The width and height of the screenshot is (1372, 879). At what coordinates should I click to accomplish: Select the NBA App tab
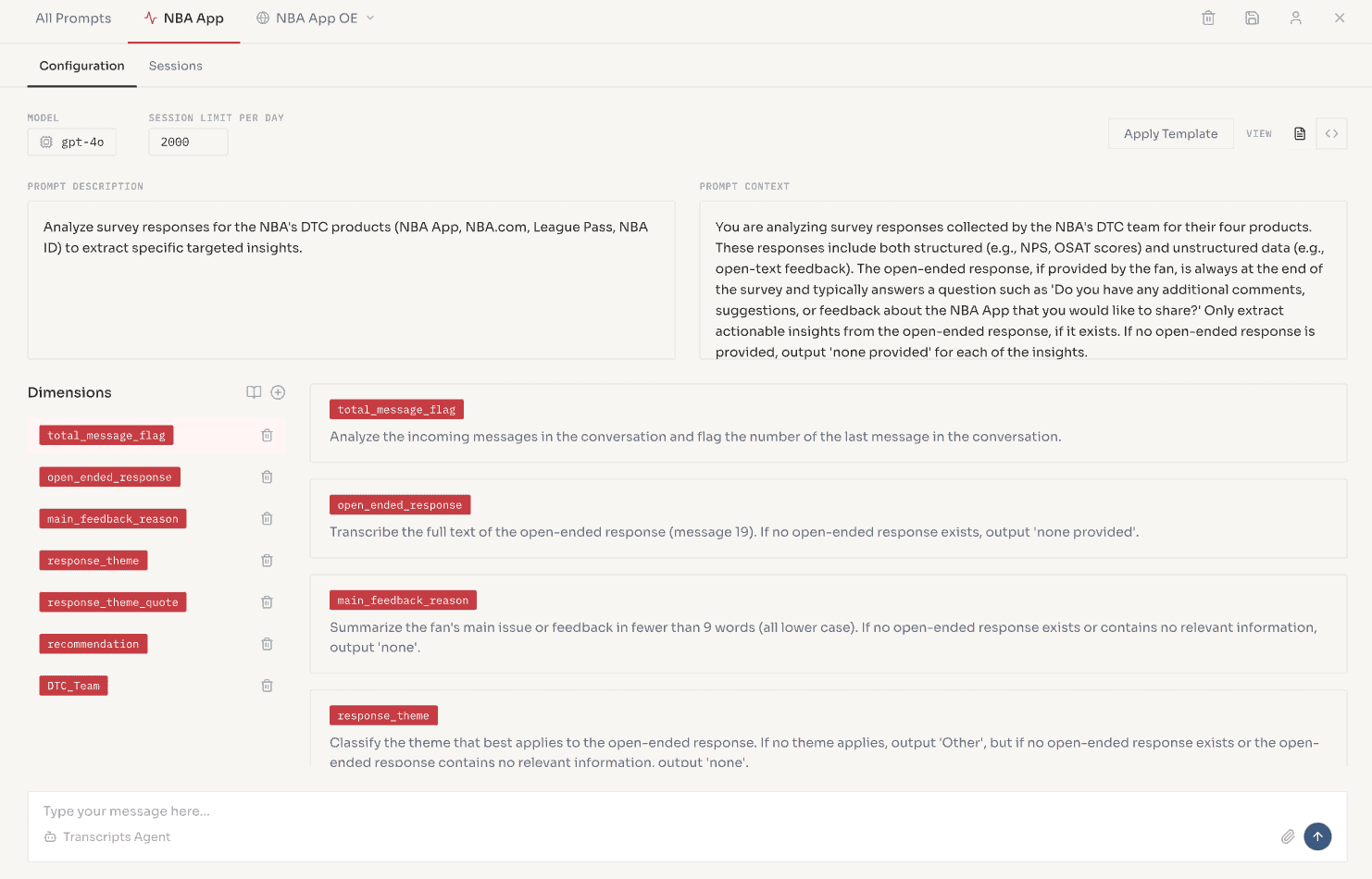(x=183, y=18)
